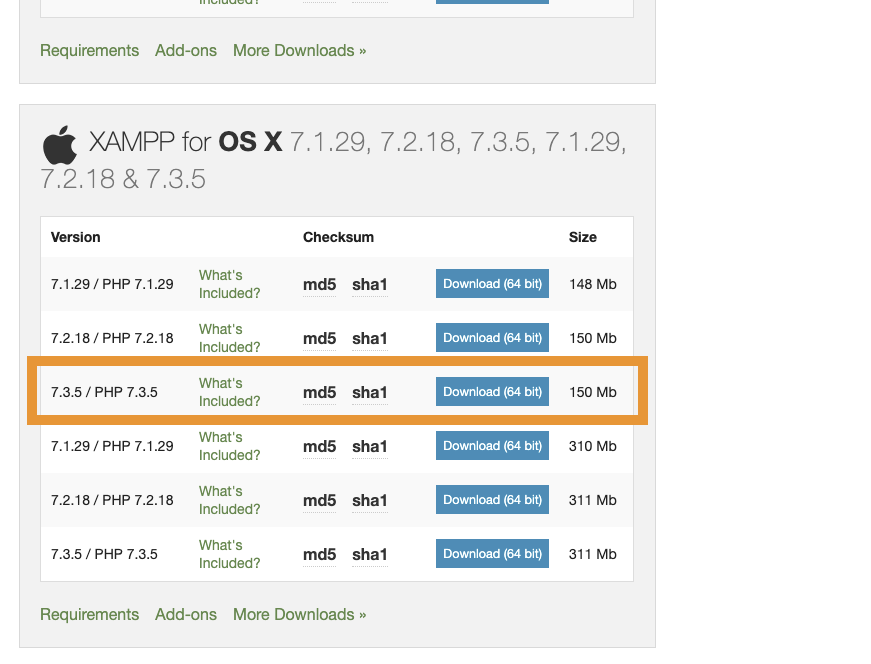Download the 150 Mb XAMPP 7.2.18 build

[x=492, y=338]
